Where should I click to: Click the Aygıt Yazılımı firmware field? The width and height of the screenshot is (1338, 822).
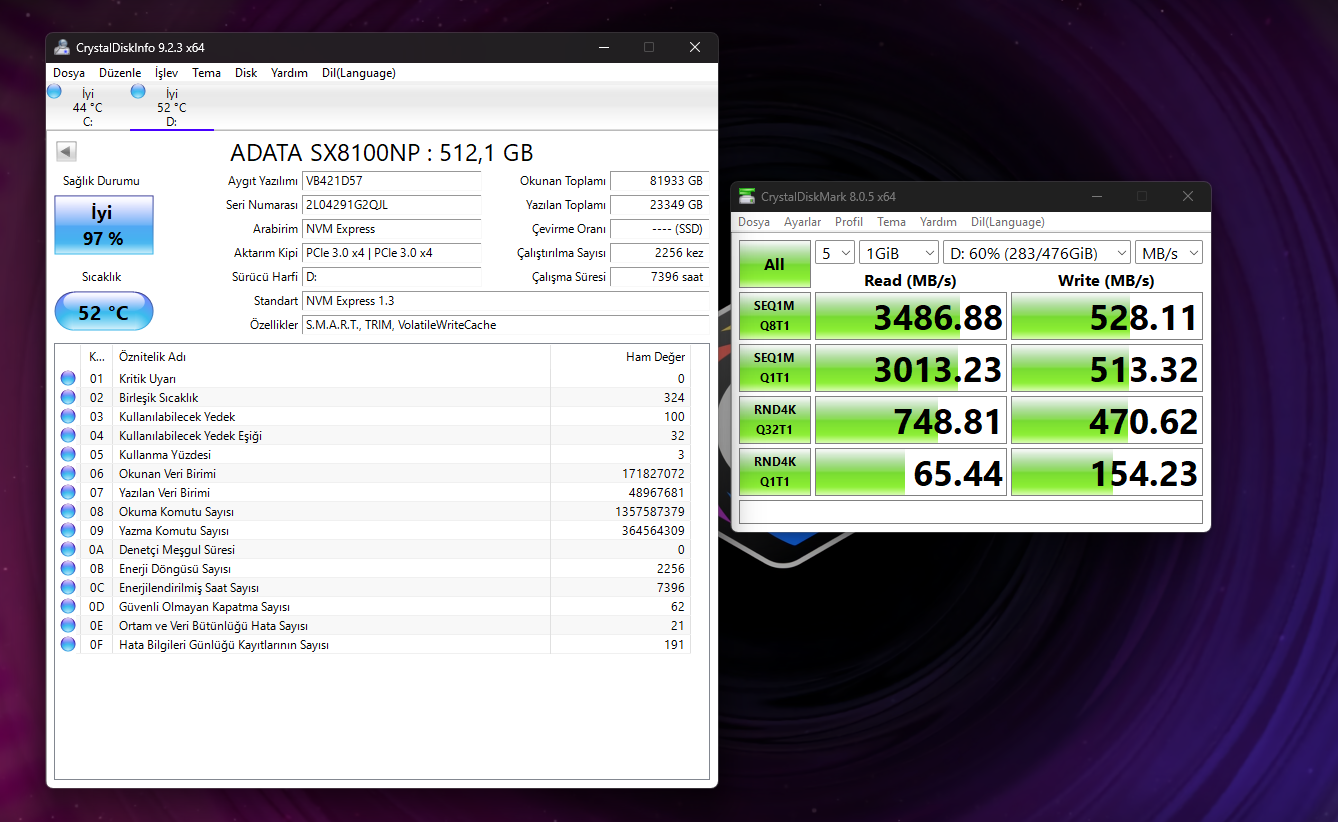click(x=391, y=181)
